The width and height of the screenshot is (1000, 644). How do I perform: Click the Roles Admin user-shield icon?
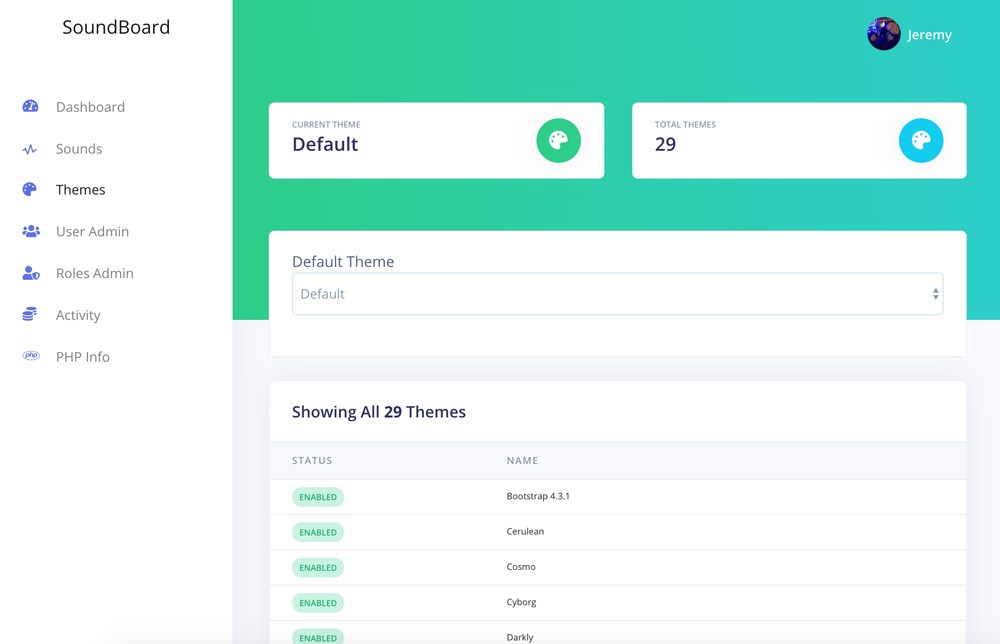pyautogui.click(x=29, y=273)
